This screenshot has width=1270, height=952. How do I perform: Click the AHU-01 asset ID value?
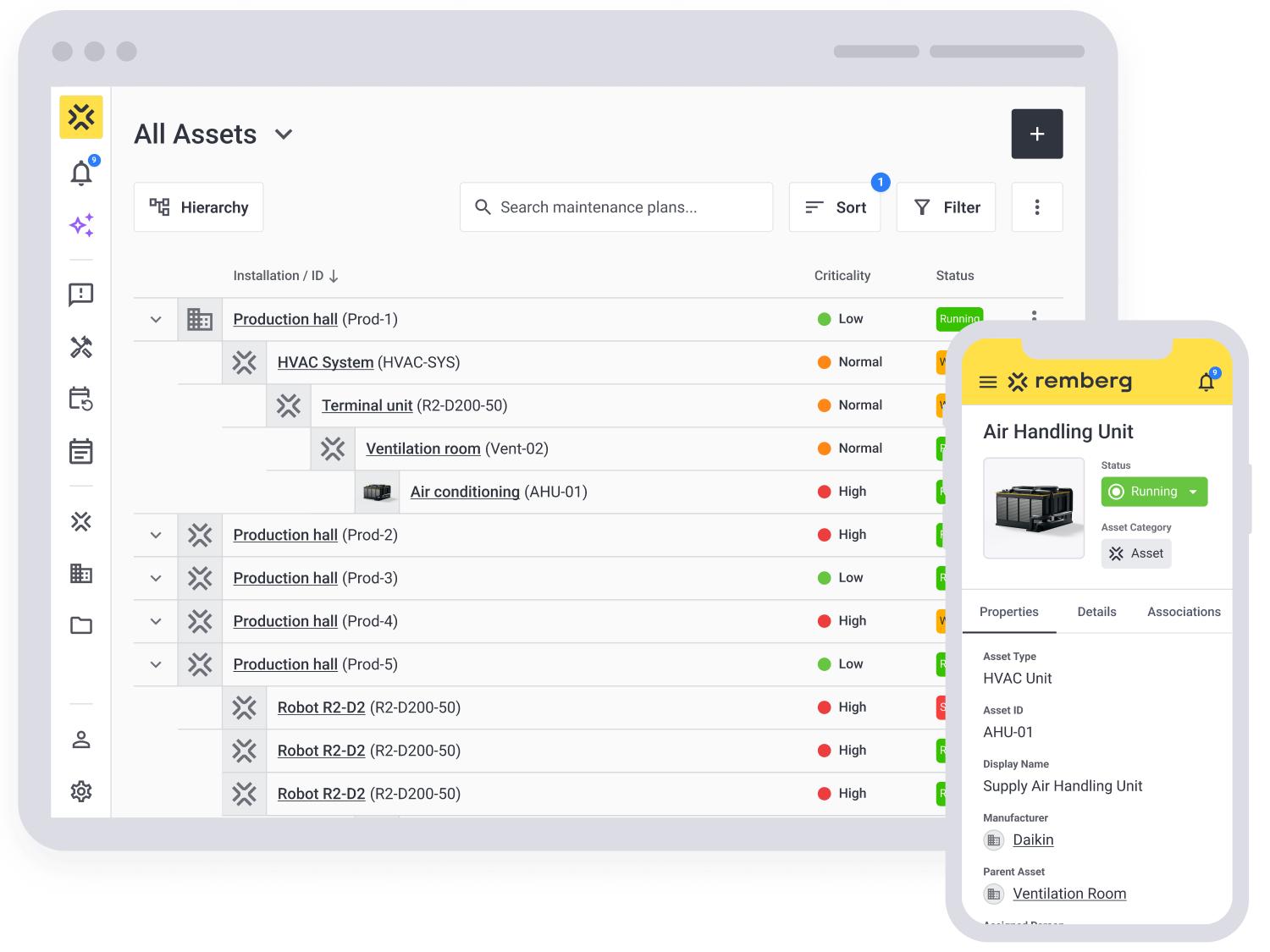pyautogui.click(x=1008, y=733)
